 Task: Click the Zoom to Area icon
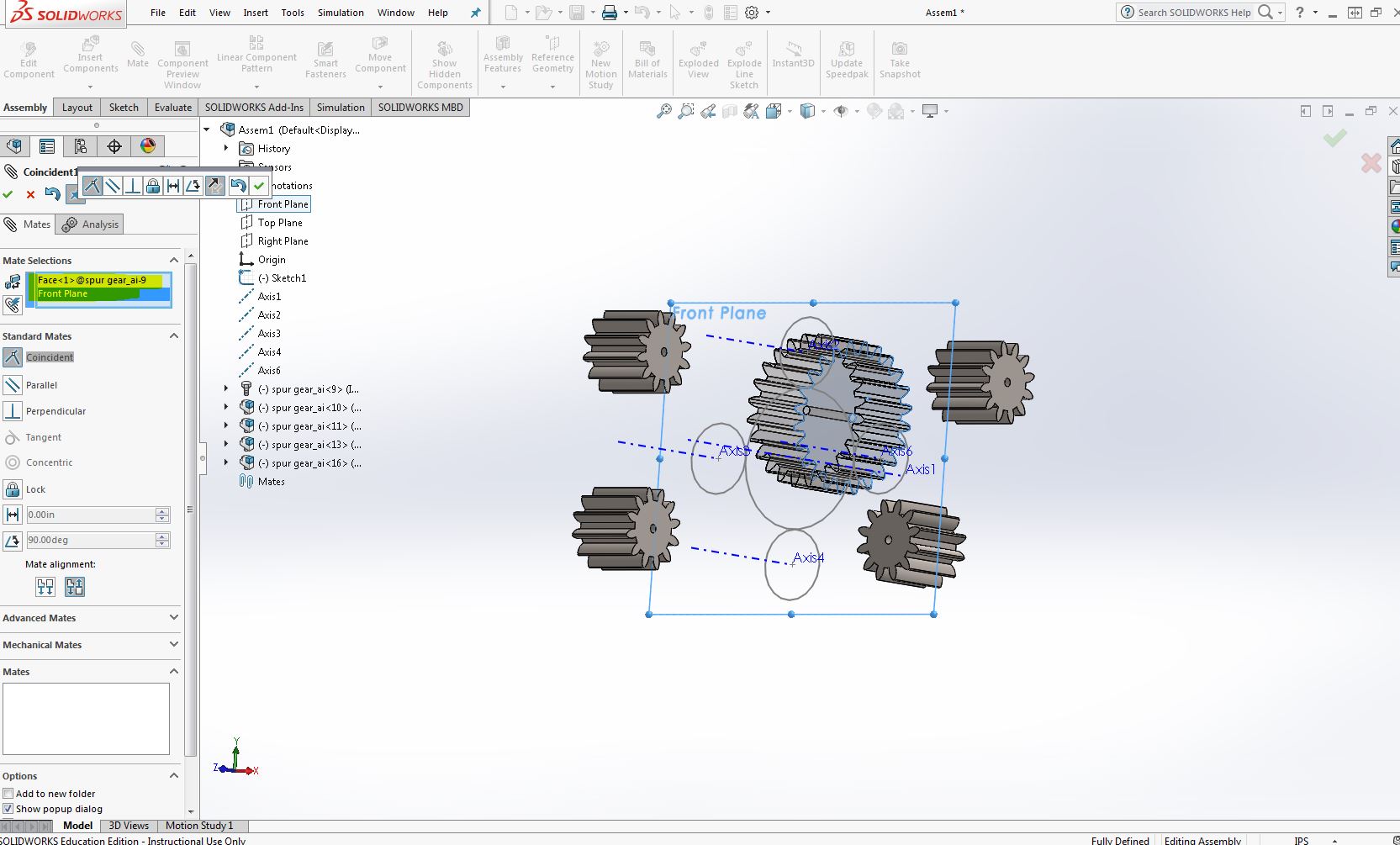point(686,111)
